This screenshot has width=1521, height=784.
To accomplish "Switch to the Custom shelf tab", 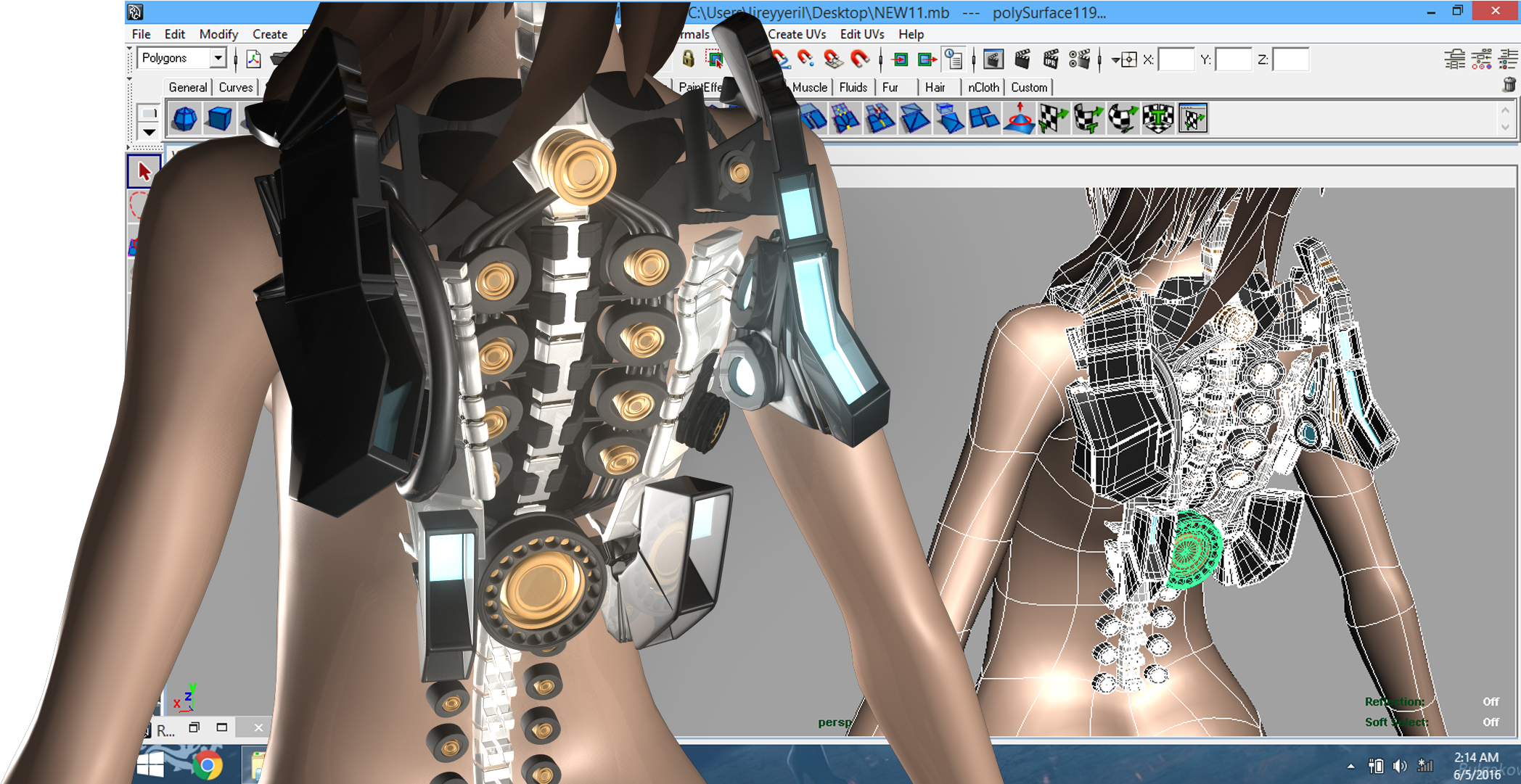I will (x=1029, y=87).
